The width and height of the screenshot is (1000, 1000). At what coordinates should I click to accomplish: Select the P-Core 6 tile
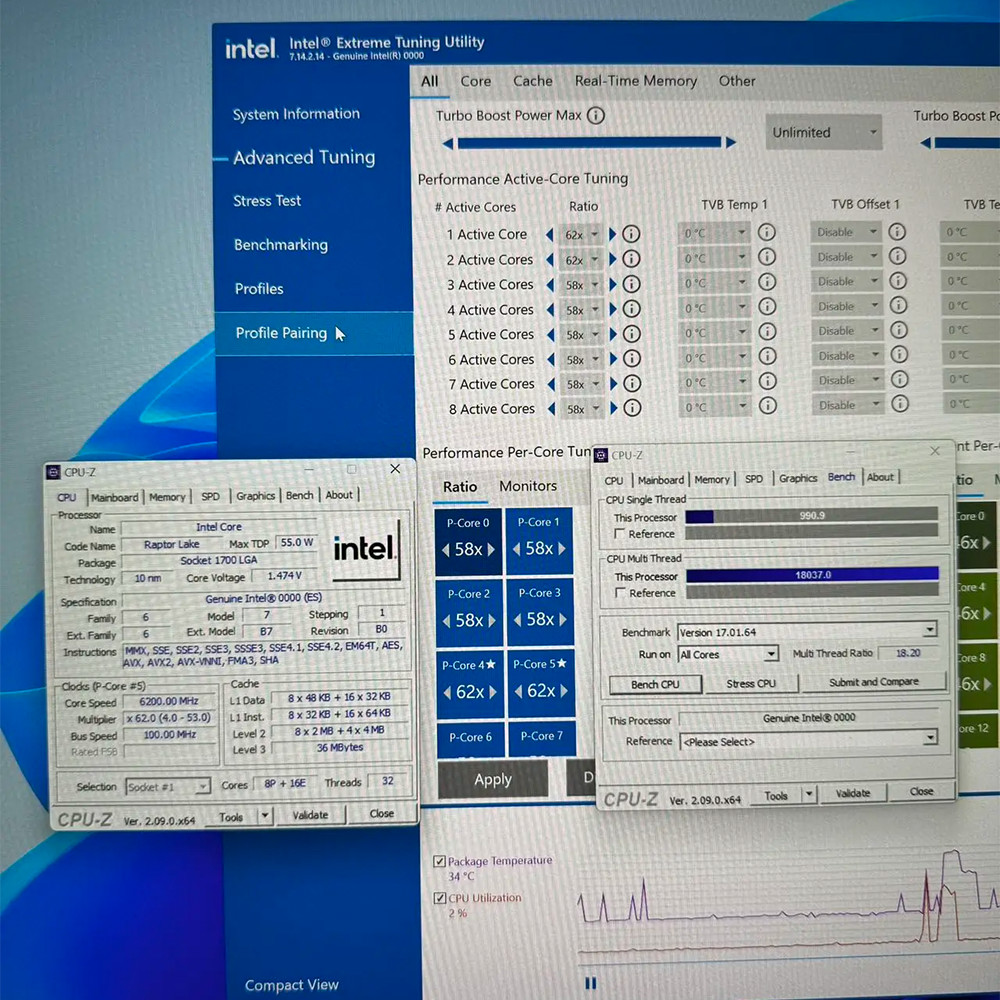pos(470,739)
